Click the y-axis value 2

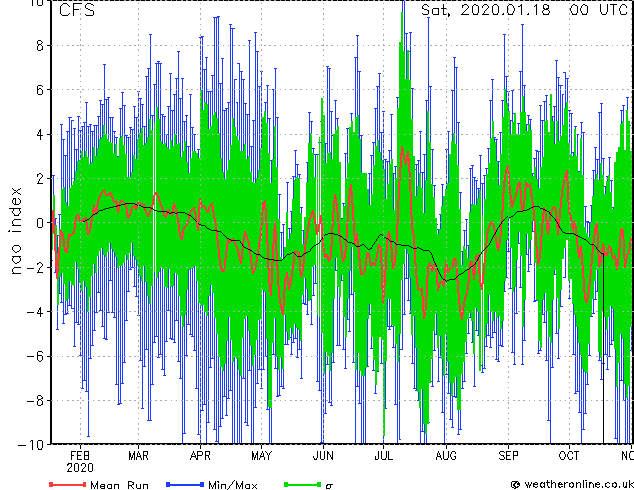(x=40, y=179)
